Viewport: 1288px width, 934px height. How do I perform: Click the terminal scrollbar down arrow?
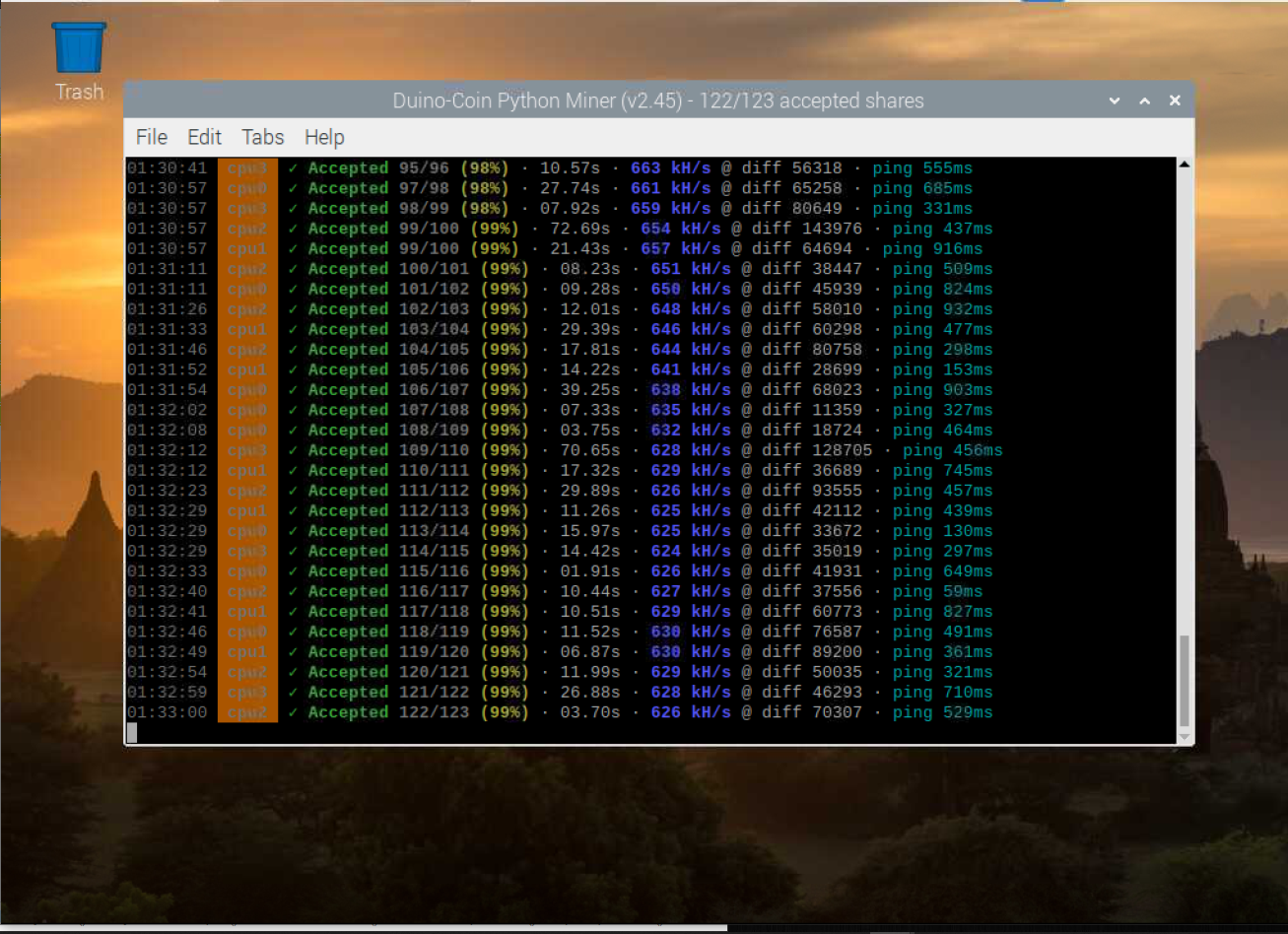point(1185,736)
